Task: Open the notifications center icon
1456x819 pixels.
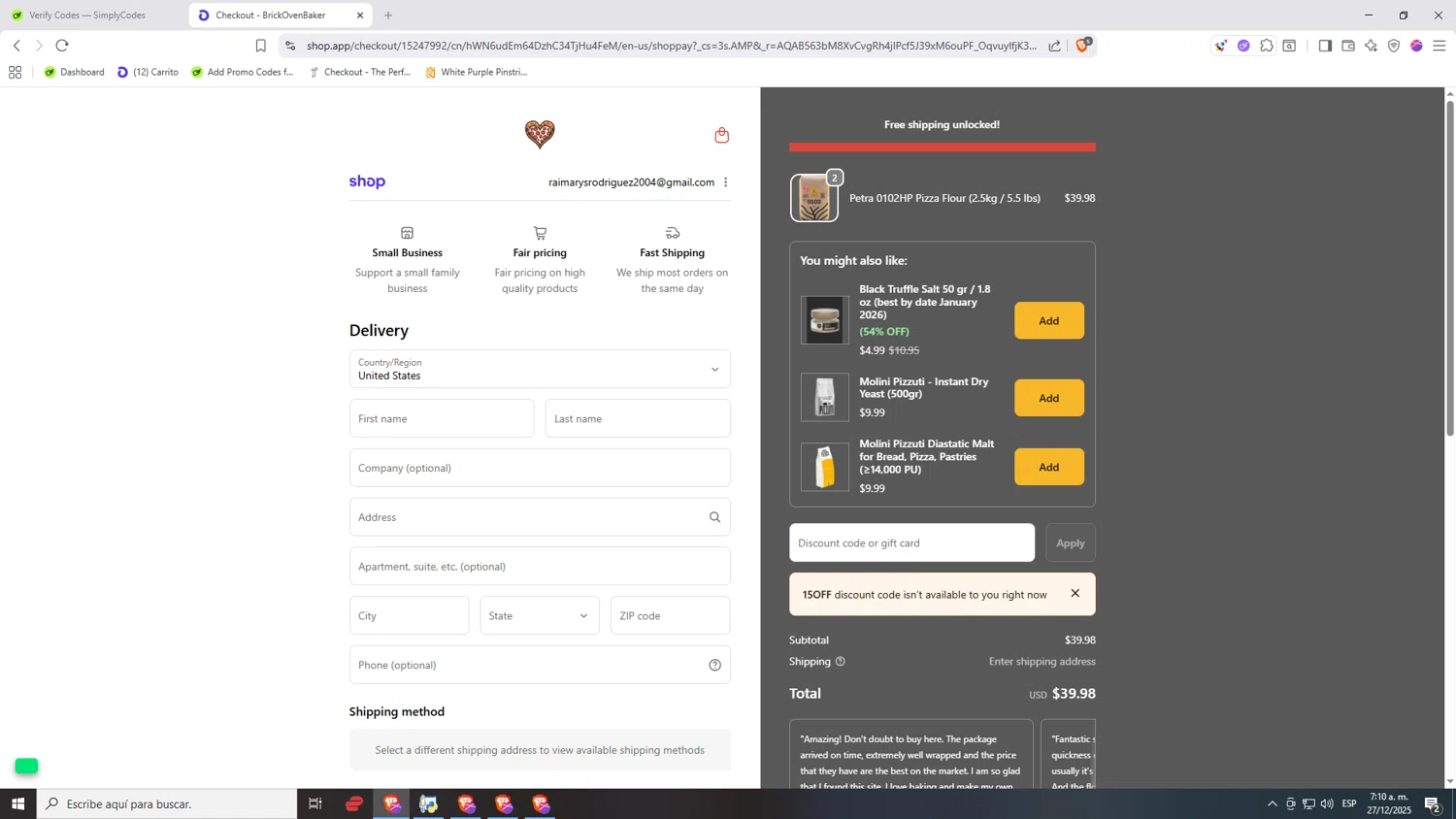Action: [x=1432, y=803]
